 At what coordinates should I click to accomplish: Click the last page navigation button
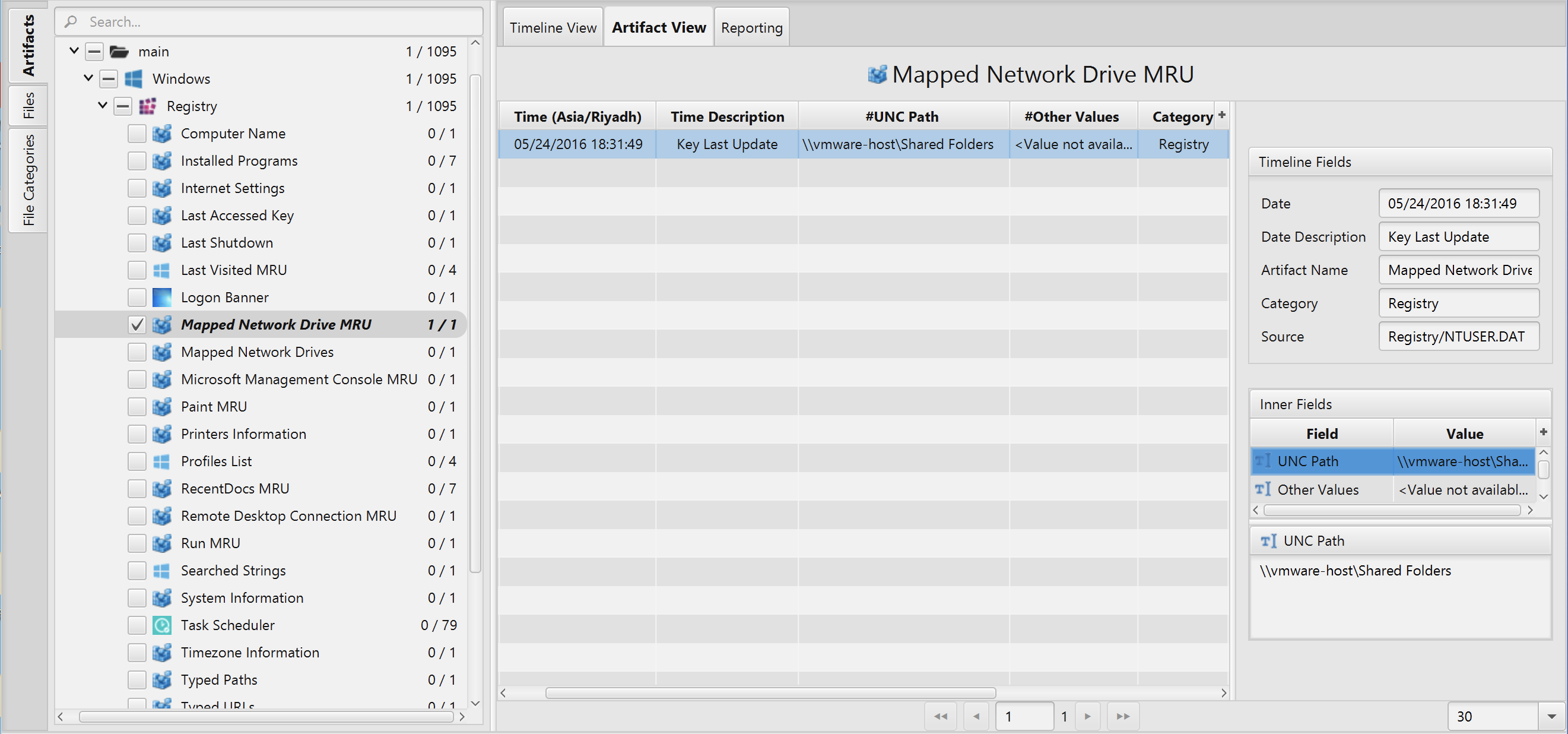tap(1123, 716)
